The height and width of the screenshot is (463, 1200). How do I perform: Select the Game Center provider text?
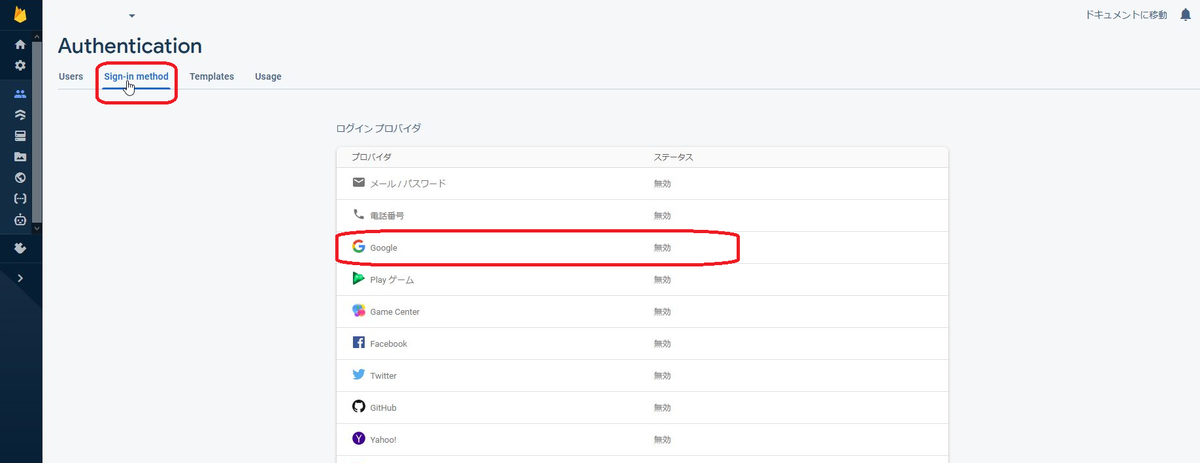(x=395, y=312)
